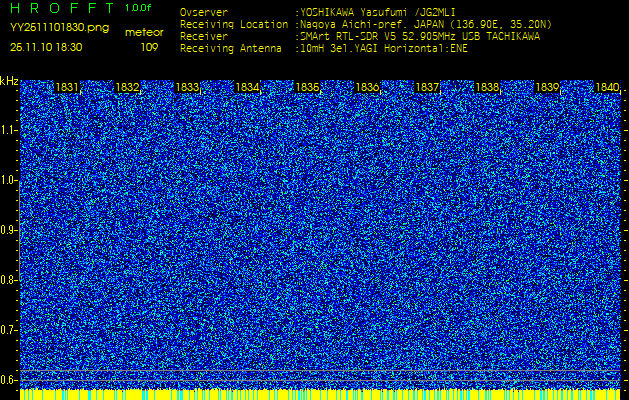Click the 0.8 frequency axis label
Image resolution: width=629 pixels, height=400 pixels.
[x=7, y=280]
